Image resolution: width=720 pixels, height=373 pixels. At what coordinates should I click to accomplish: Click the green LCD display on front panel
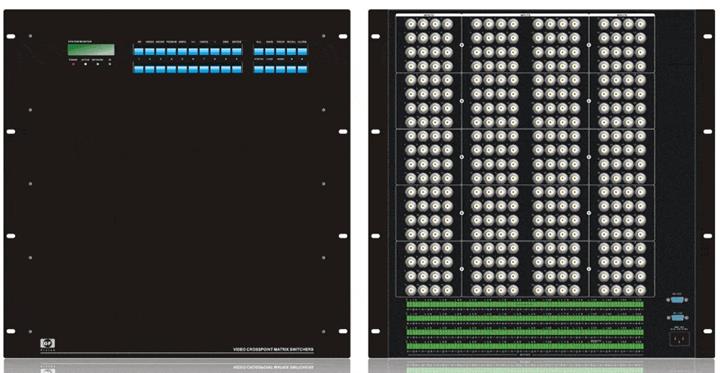point(91,50)
